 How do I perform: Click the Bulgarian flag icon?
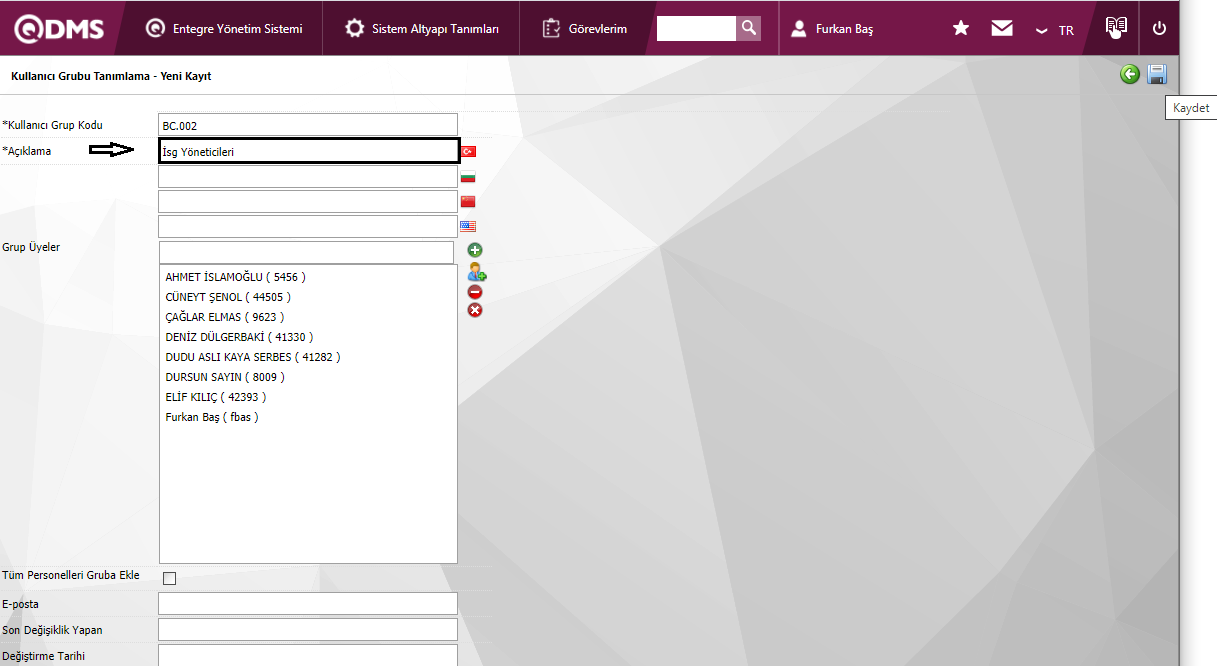(468, 177)
